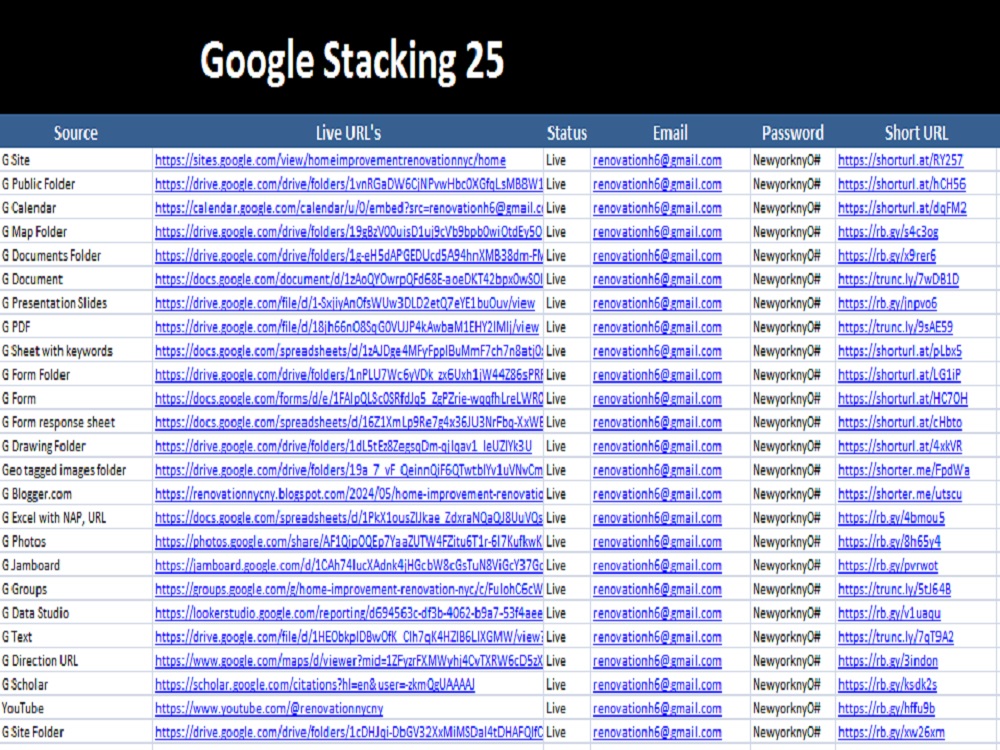Open short URL shorturl.at/4xkVR
This screenshot has width=1000, height=750.
pyautogui.click(x=900, y=446)
